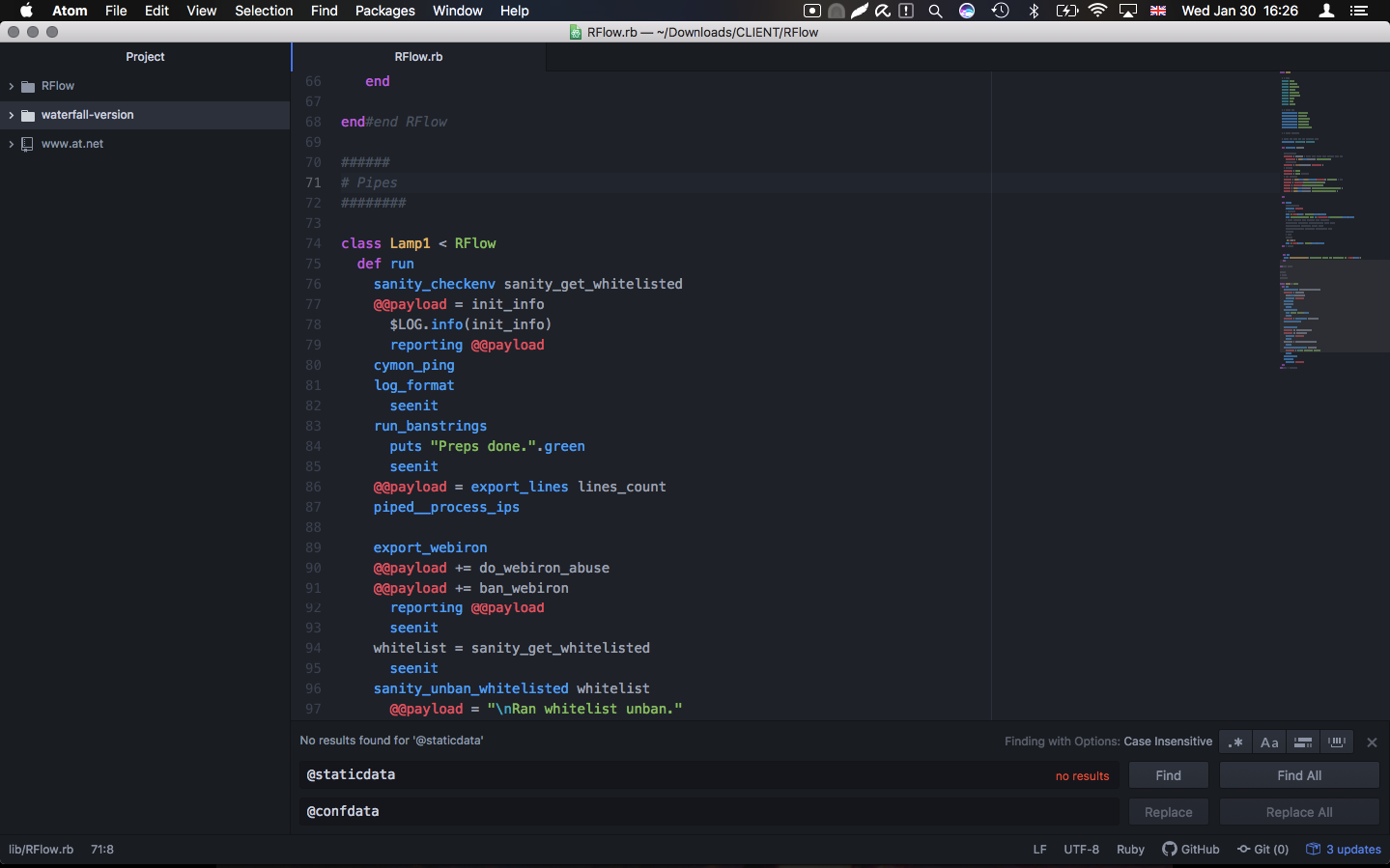Open the Git (0) status panel
1390x868 pixels.
click(x=1262, y=850)
